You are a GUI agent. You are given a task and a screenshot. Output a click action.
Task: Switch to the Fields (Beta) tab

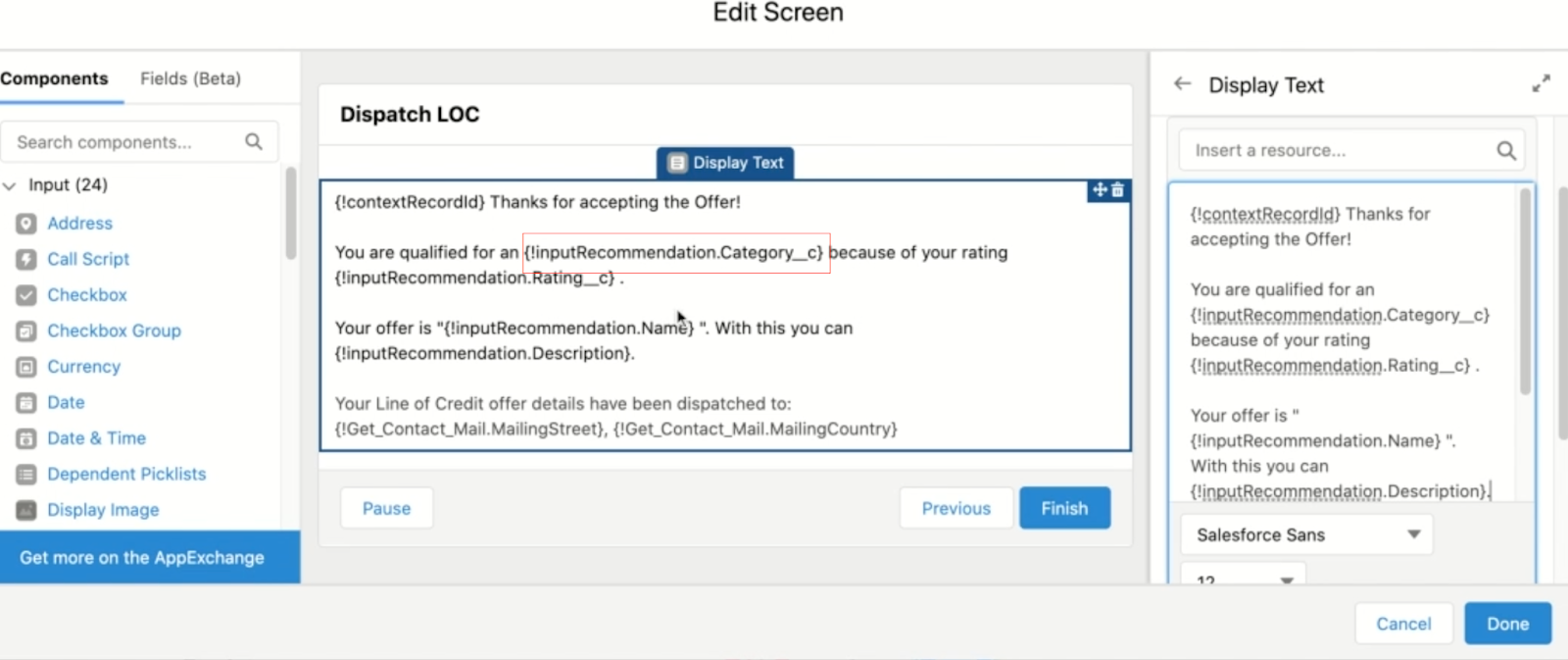pos(190,78)
